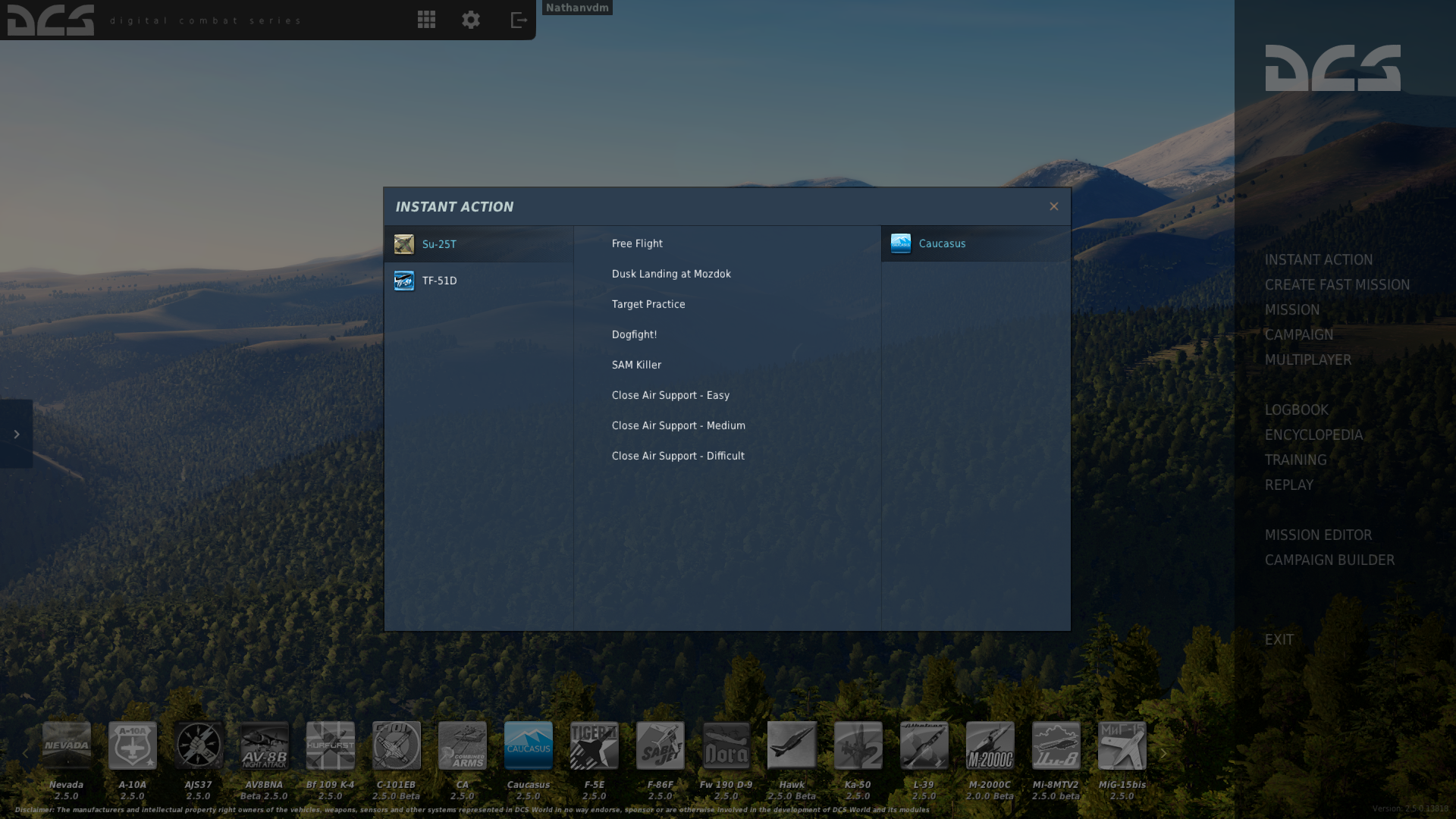
Task: Open INSTANT ACTION from main menu
Action: [x=1319, y=260]
